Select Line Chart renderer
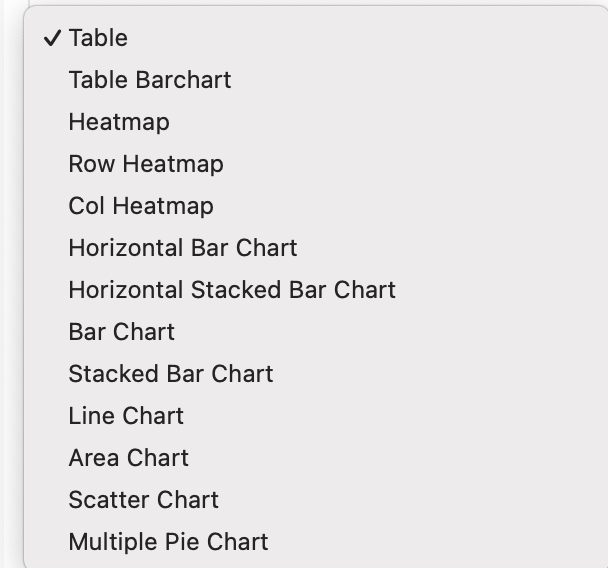608x568 pixels. click(x=126, y=416)
